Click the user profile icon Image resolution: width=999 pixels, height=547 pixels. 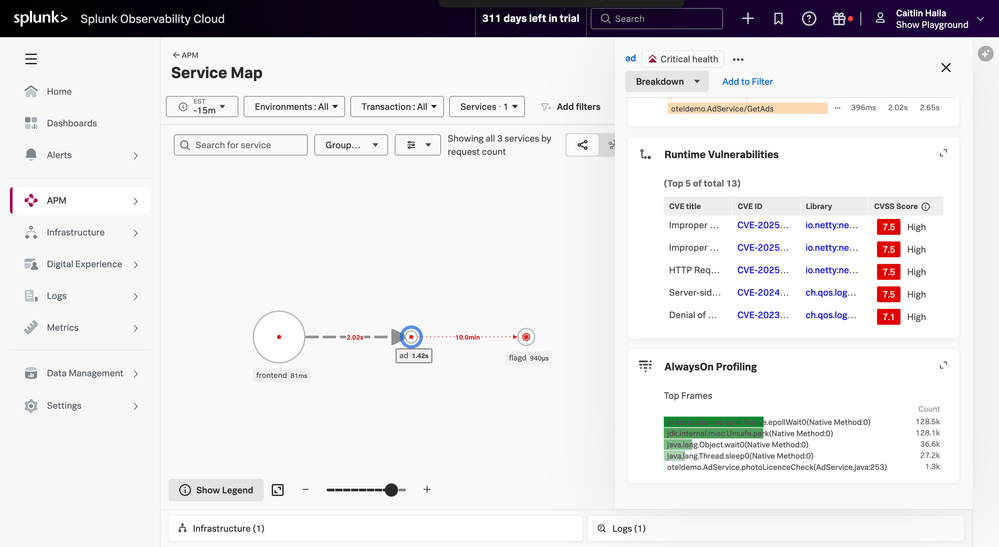click(x=880, y=18)
